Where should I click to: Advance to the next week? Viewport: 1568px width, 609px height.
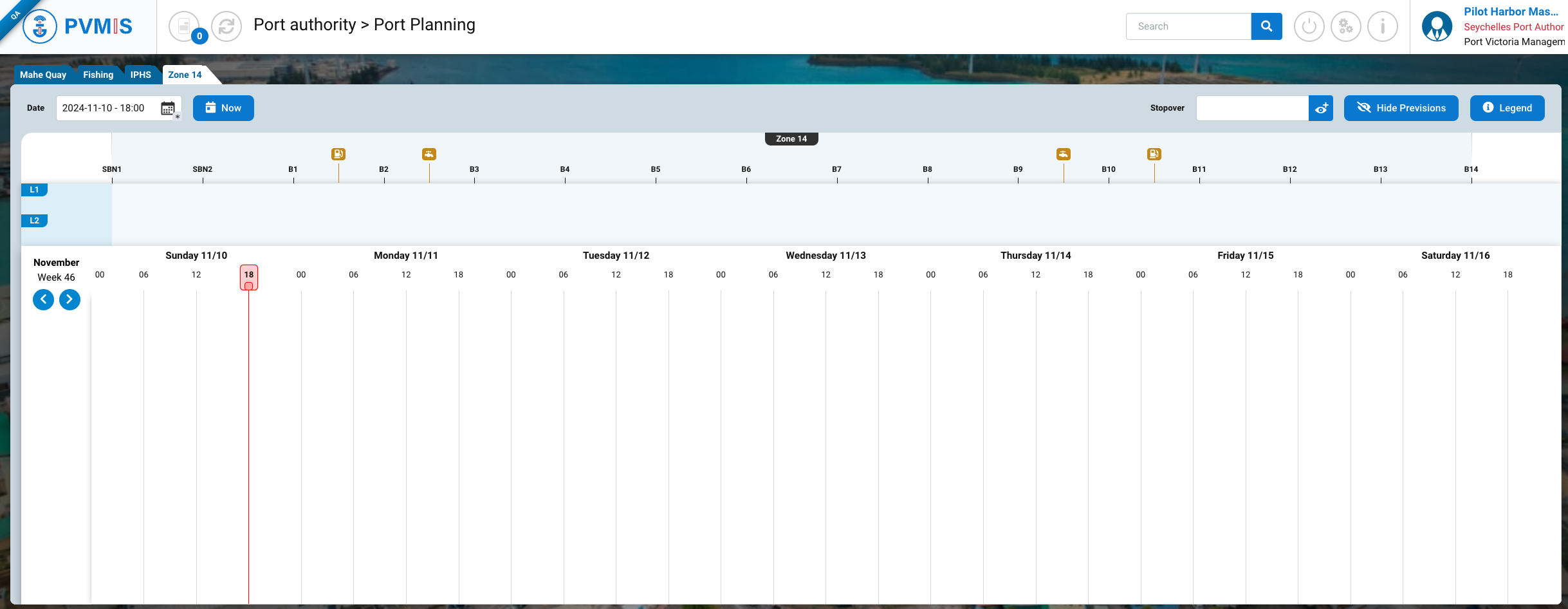click(x=69, y=299)
